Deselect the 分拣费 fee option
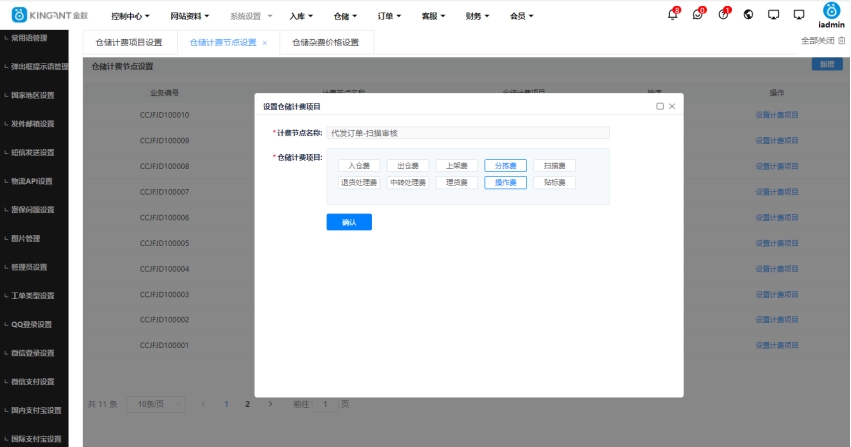 506,166
